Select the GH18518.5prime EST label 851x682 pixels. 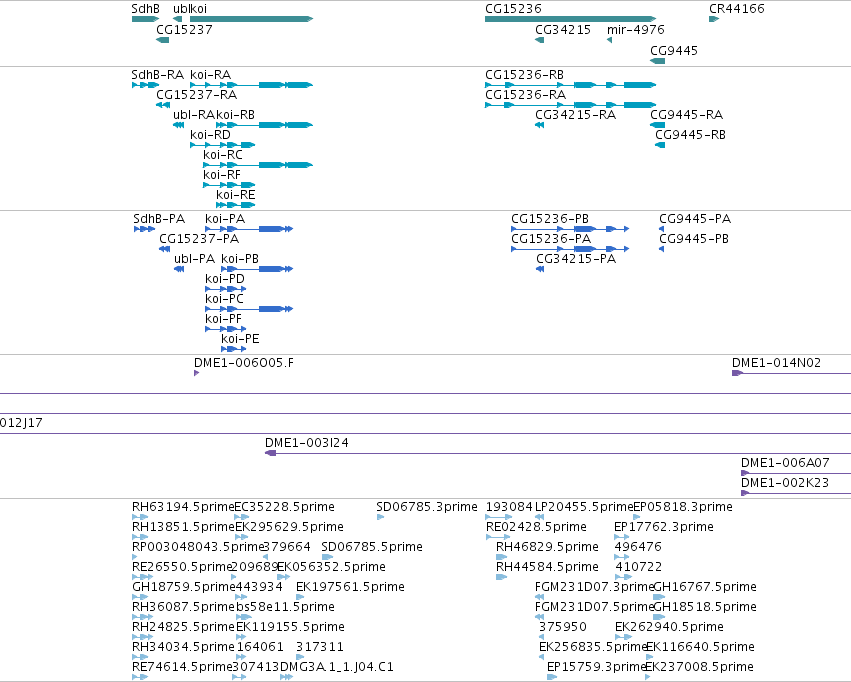click(x=705, y=608)
